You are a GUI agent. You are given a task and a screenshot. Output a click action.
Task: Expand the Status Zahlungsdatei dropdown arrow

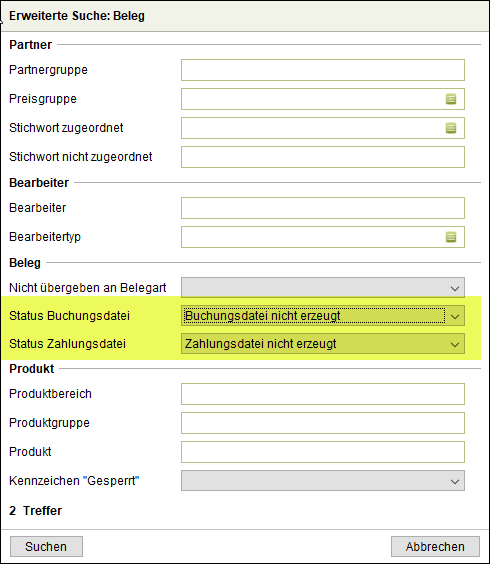click(x=455, y=344)
